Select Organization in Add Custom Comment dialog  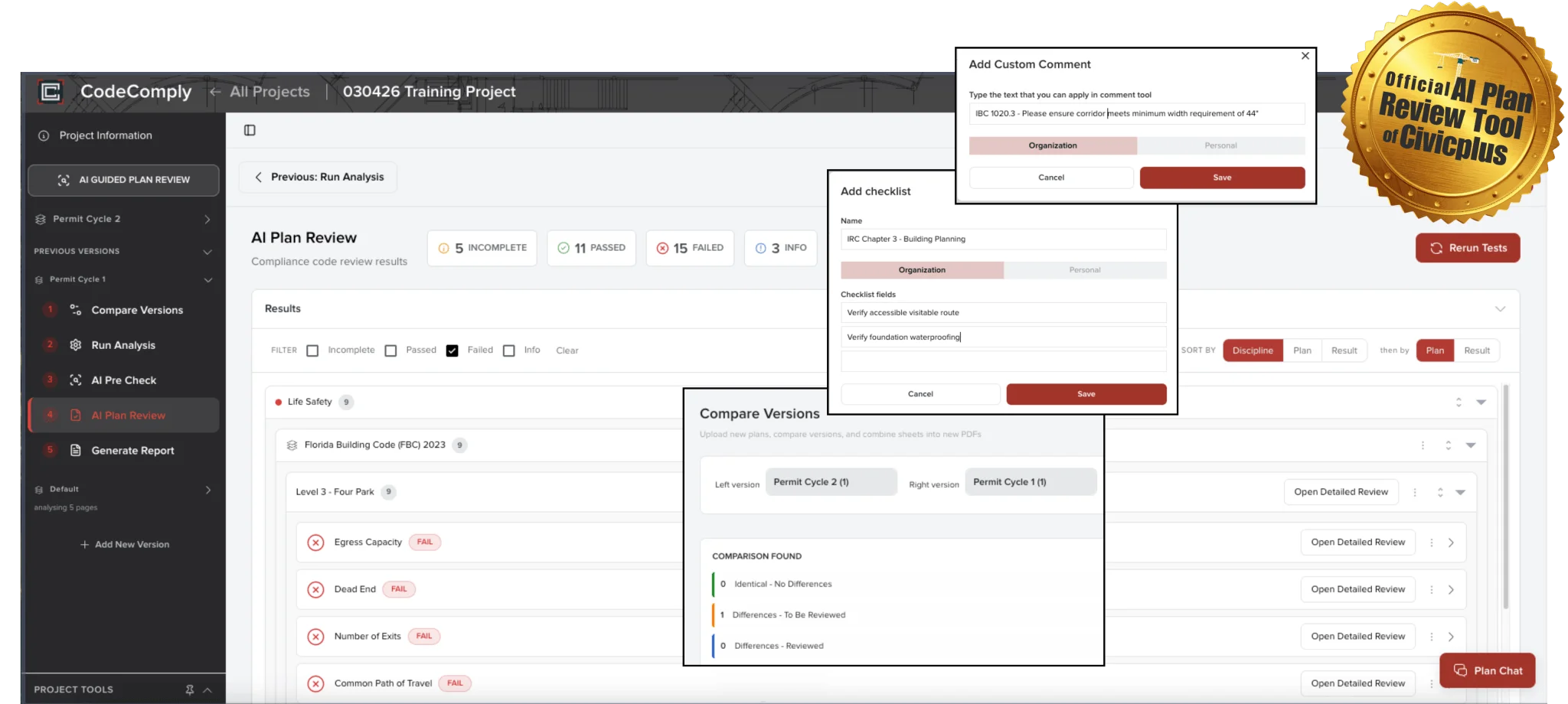(x=1053, y=145)
